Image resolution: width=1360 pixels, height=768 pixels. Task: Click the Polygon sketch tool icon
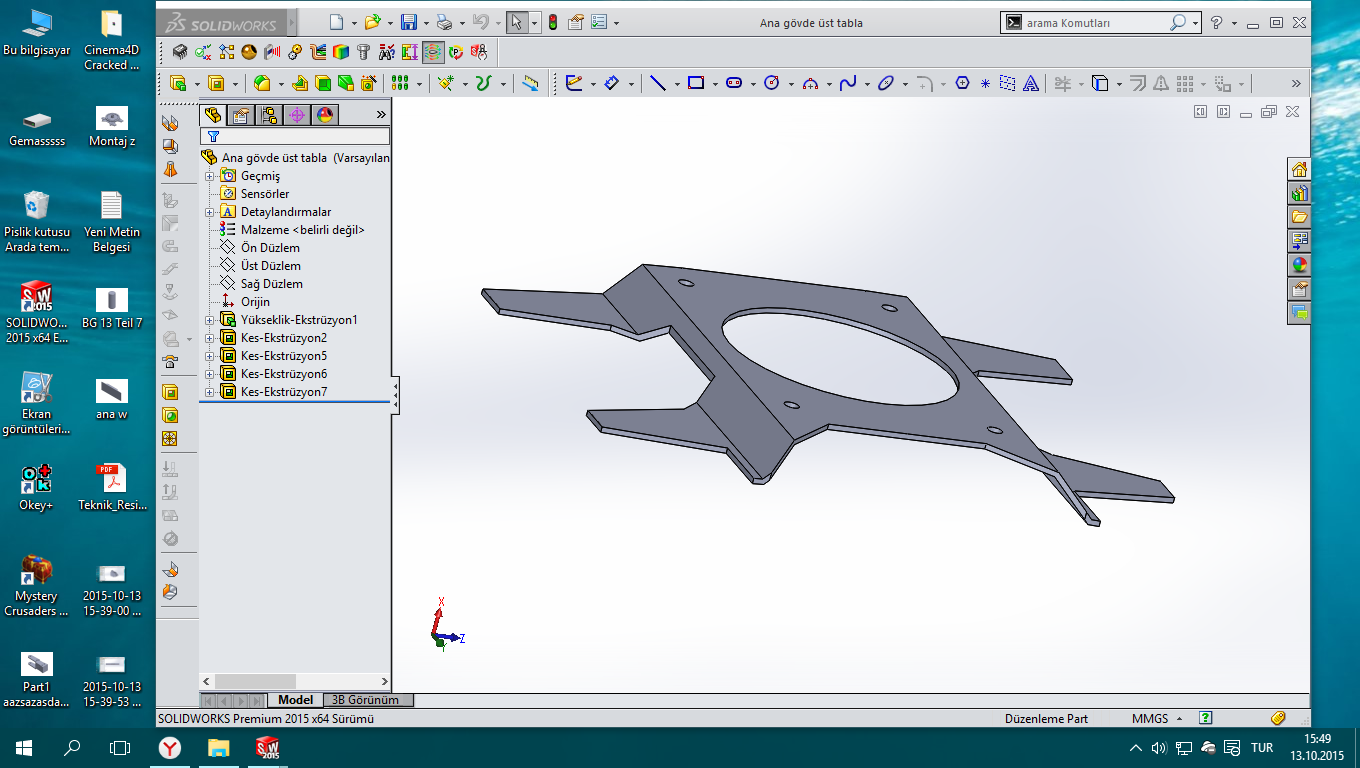tap(962, 84)
